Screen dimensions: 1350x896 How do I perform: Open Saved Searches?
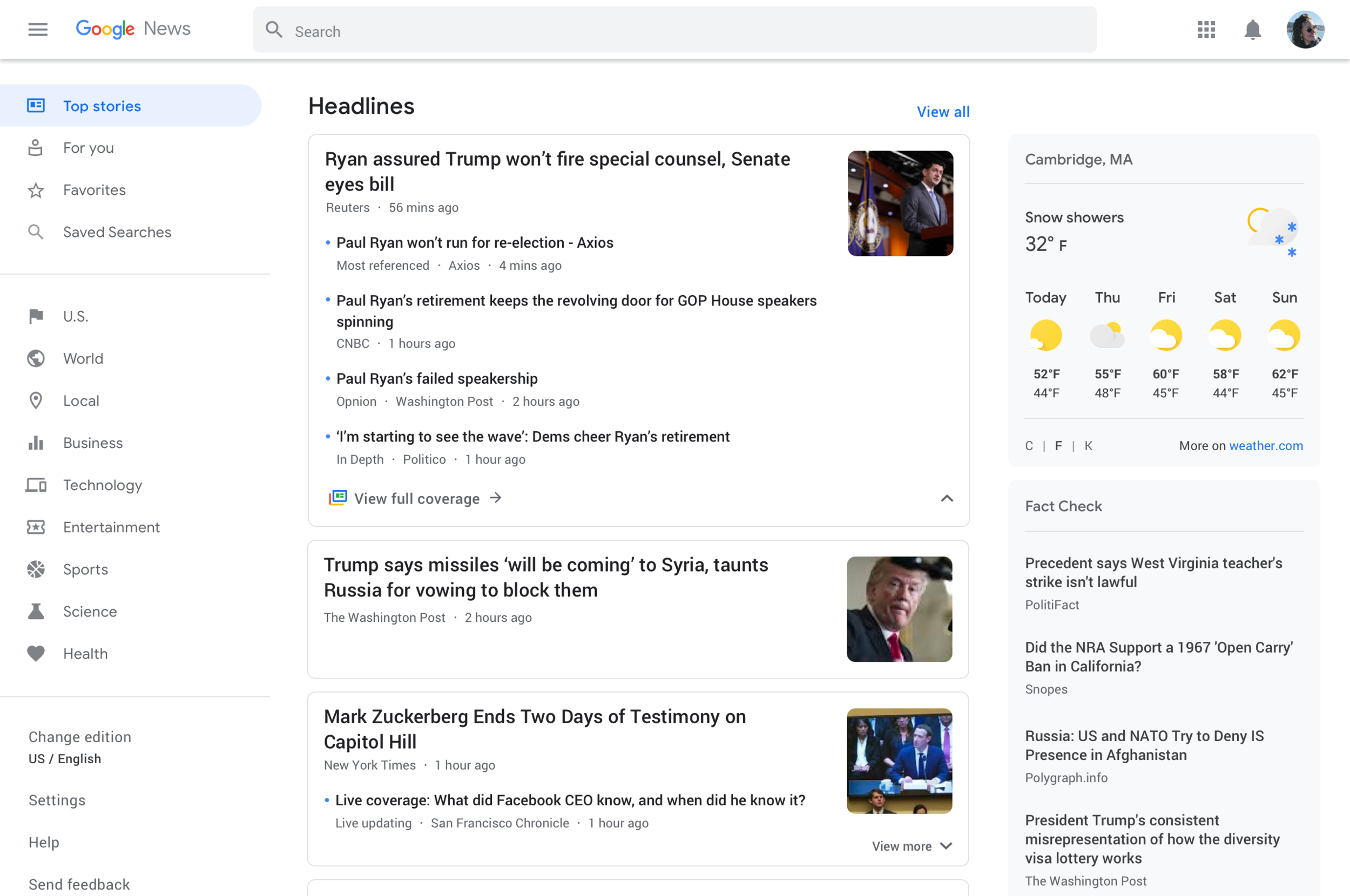[x=117, y=232]
